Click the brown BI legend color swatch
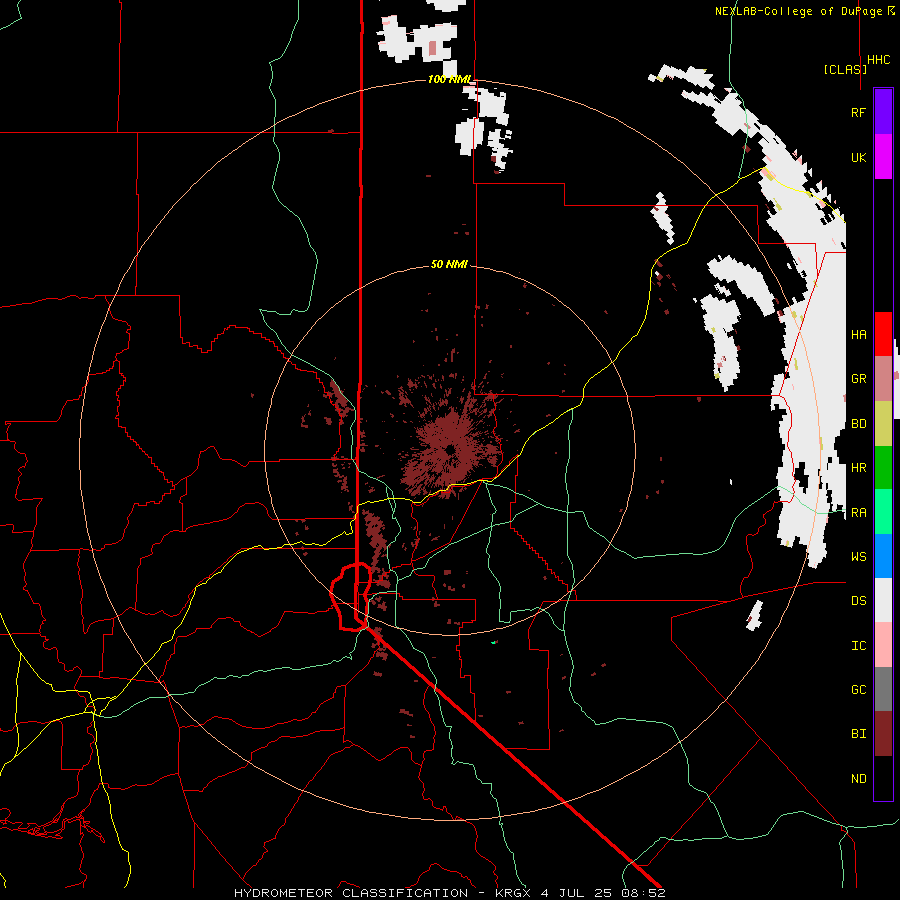 point(883,734)
